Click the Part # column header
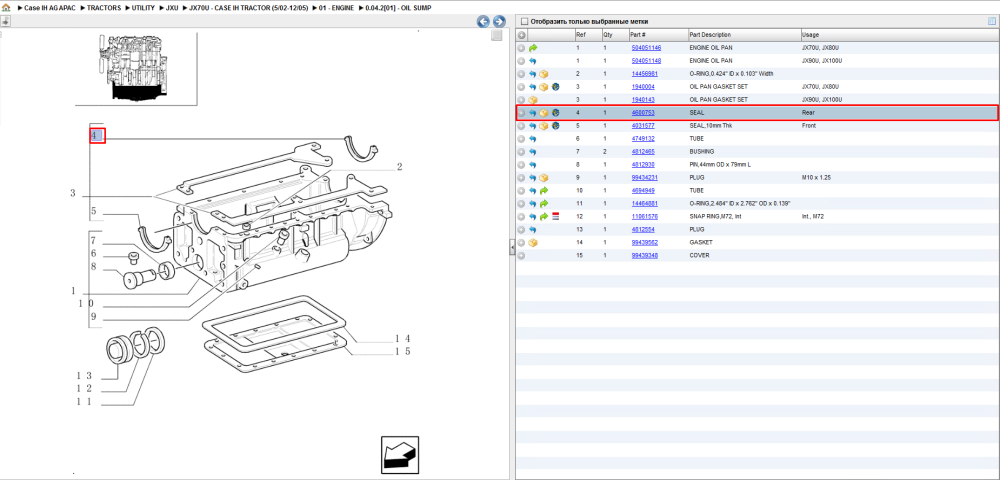Image resolution: width=1000 pixels, height=480 pixels. point(638,35)
